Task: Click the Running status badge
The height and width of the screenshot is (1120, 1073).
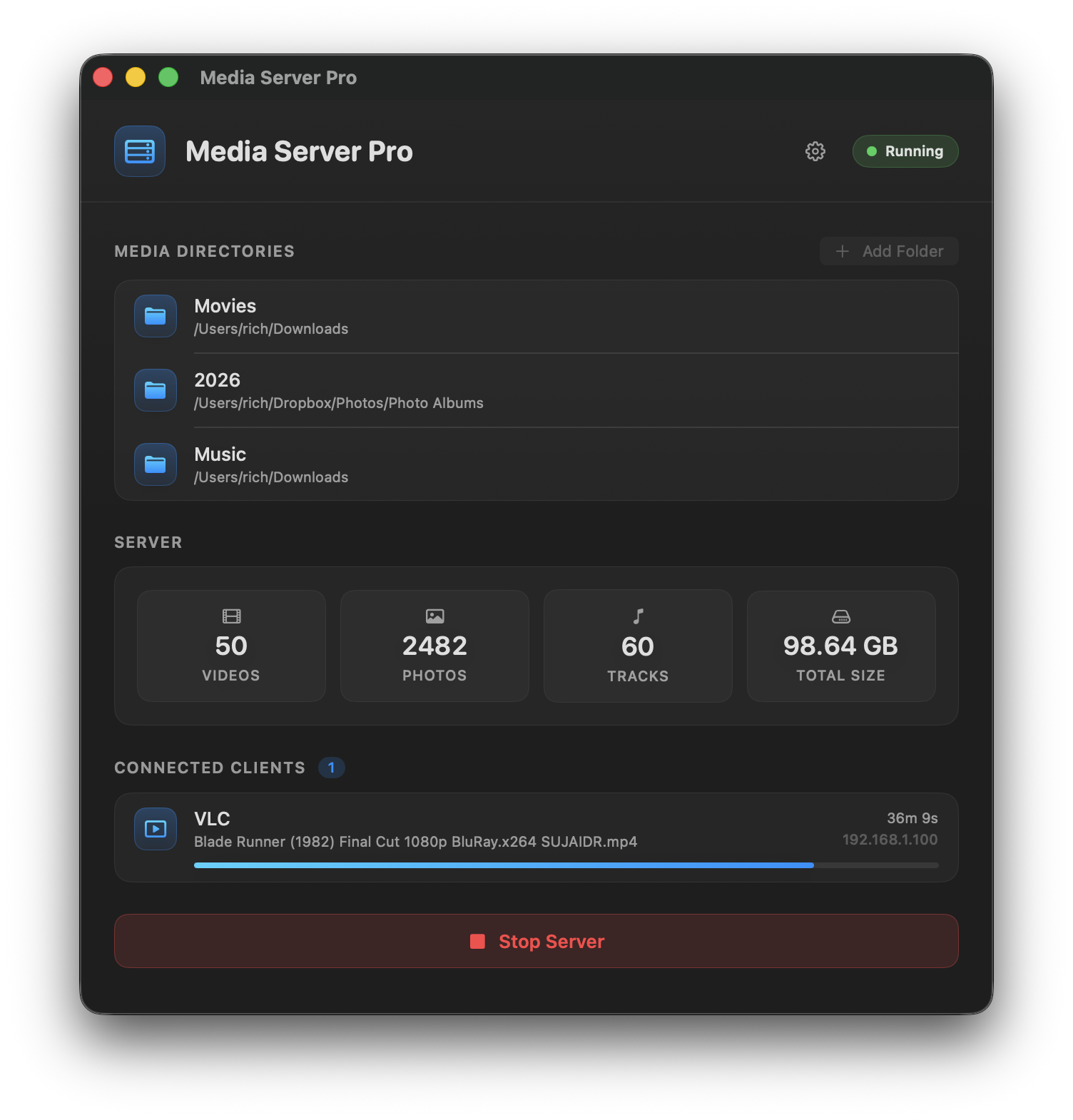Action: (x=905, y=151)
